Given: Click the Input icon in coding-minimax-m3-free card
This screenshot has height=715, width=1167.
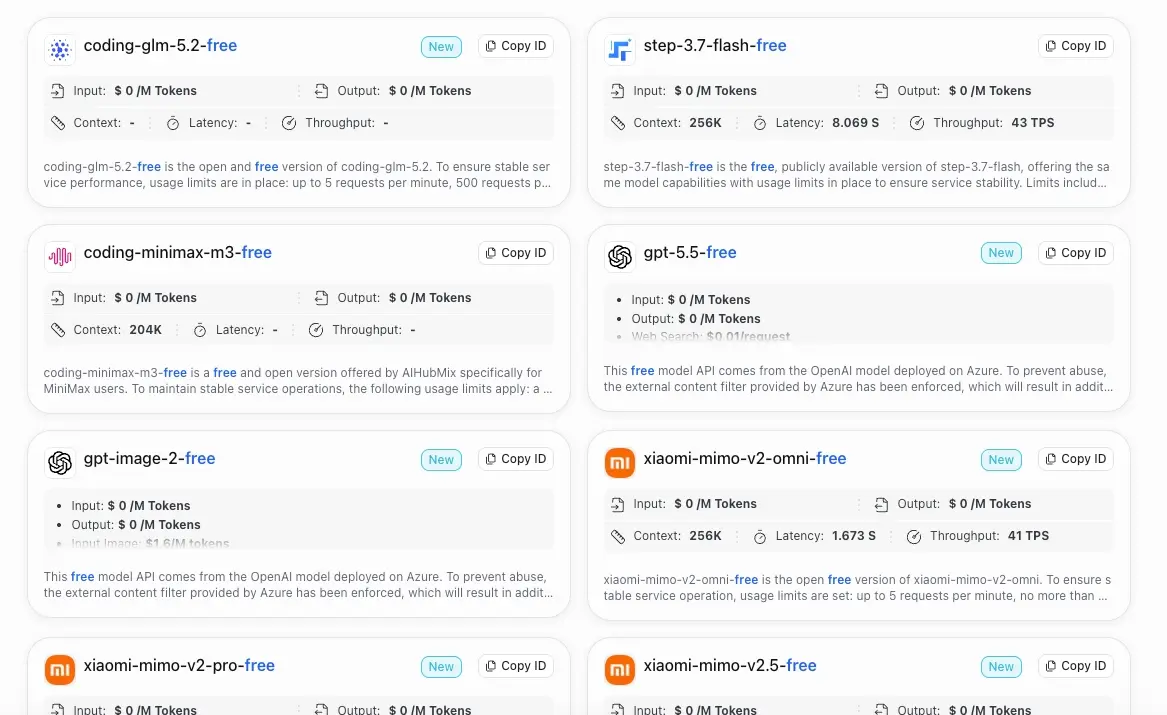Looking at the screenshot, I should [x=57, y=298].
